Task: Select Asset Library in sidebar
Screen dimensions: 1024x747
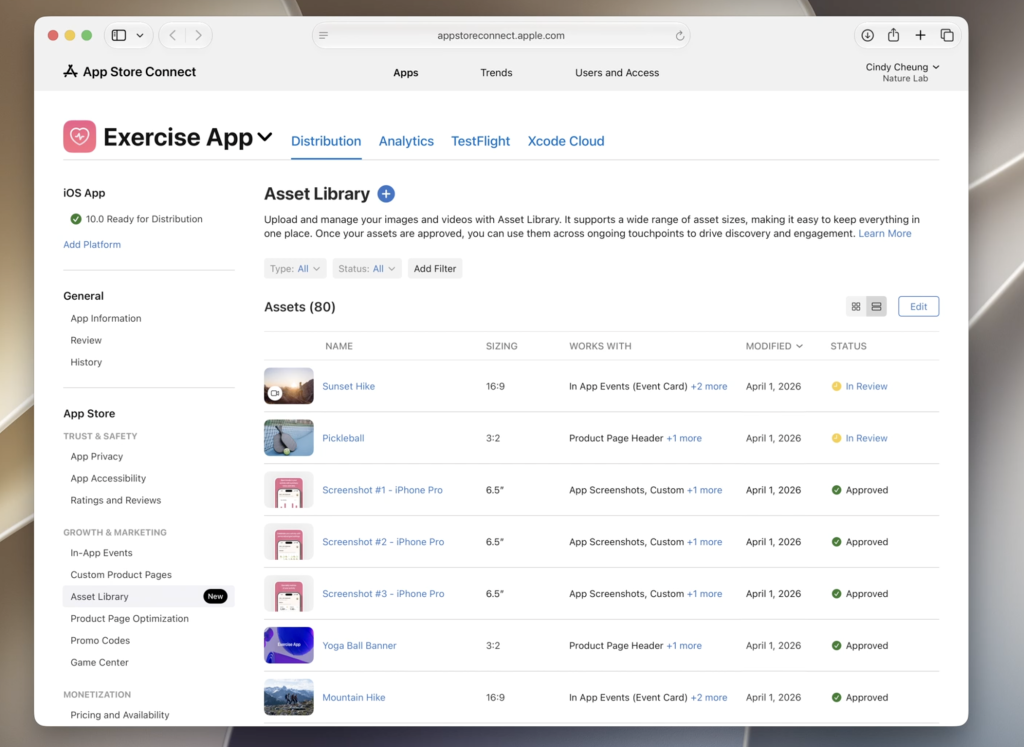Action: (x=149, y=596)
